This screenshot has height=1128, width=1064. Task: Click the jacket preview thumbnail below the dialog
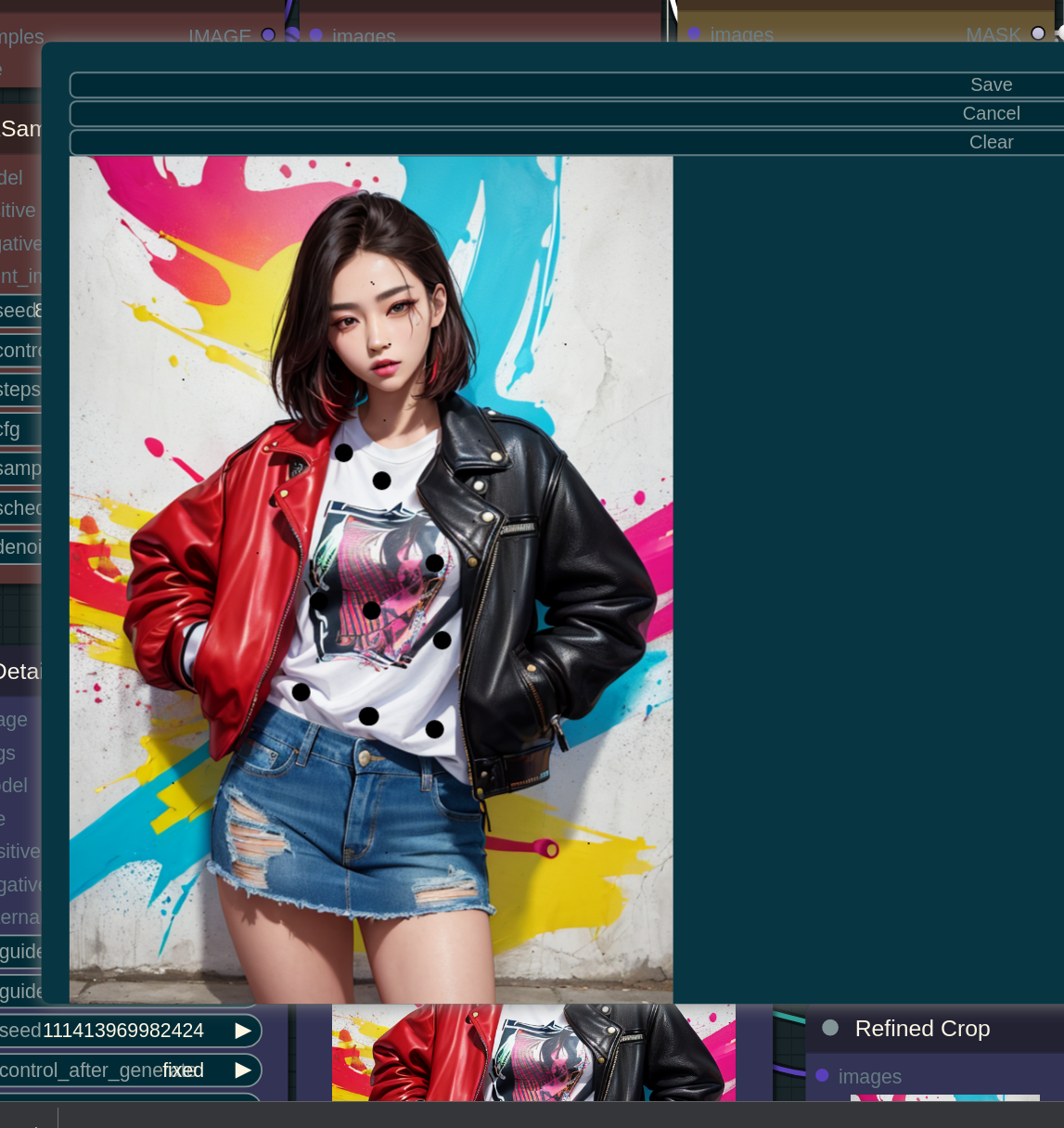pyautogui.click(x=533, y=1053)
